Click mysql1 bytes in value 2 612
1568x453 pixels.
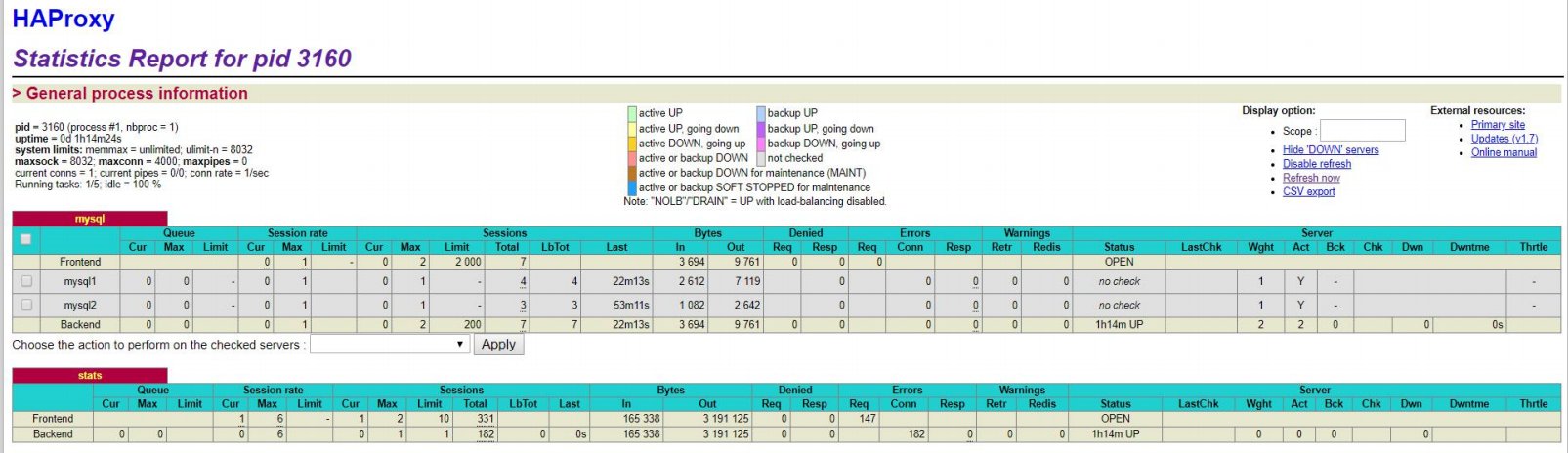(x=692, y=281)
